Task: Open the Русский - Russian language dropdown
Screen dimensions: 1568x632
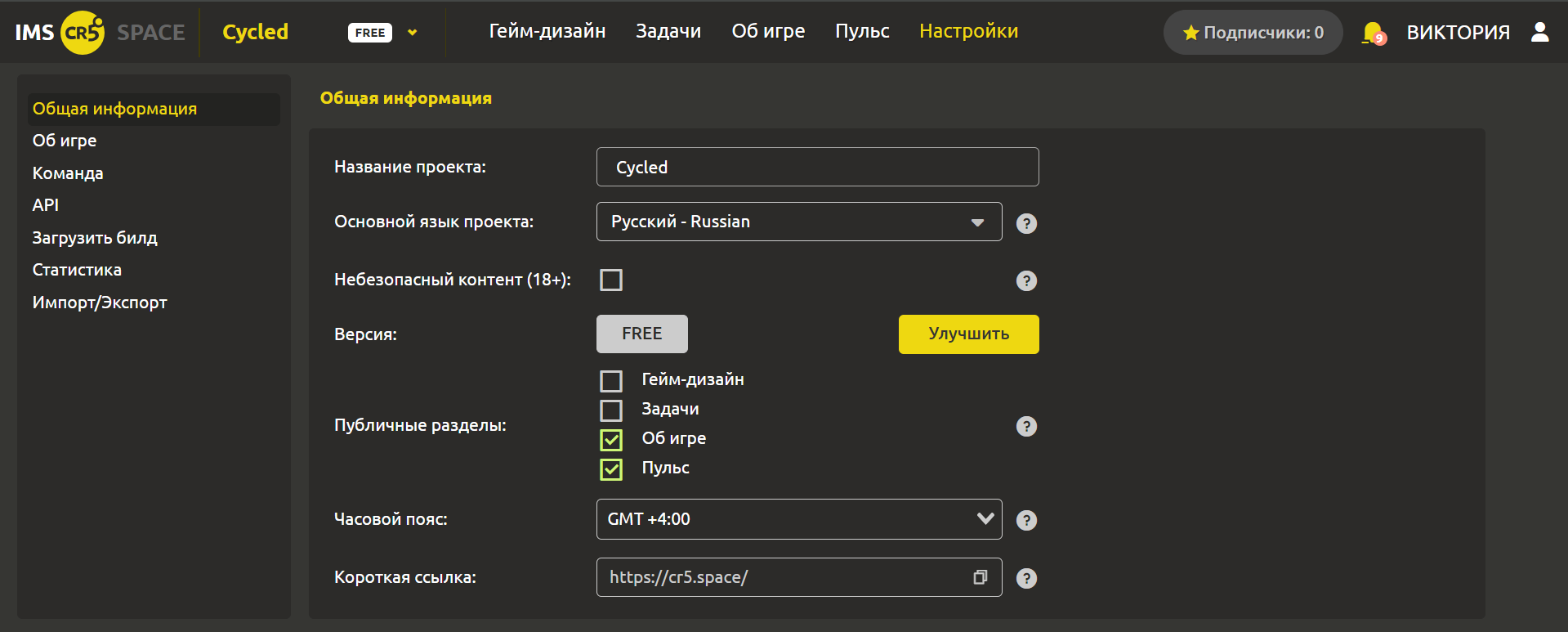Action: click(799, 222)
